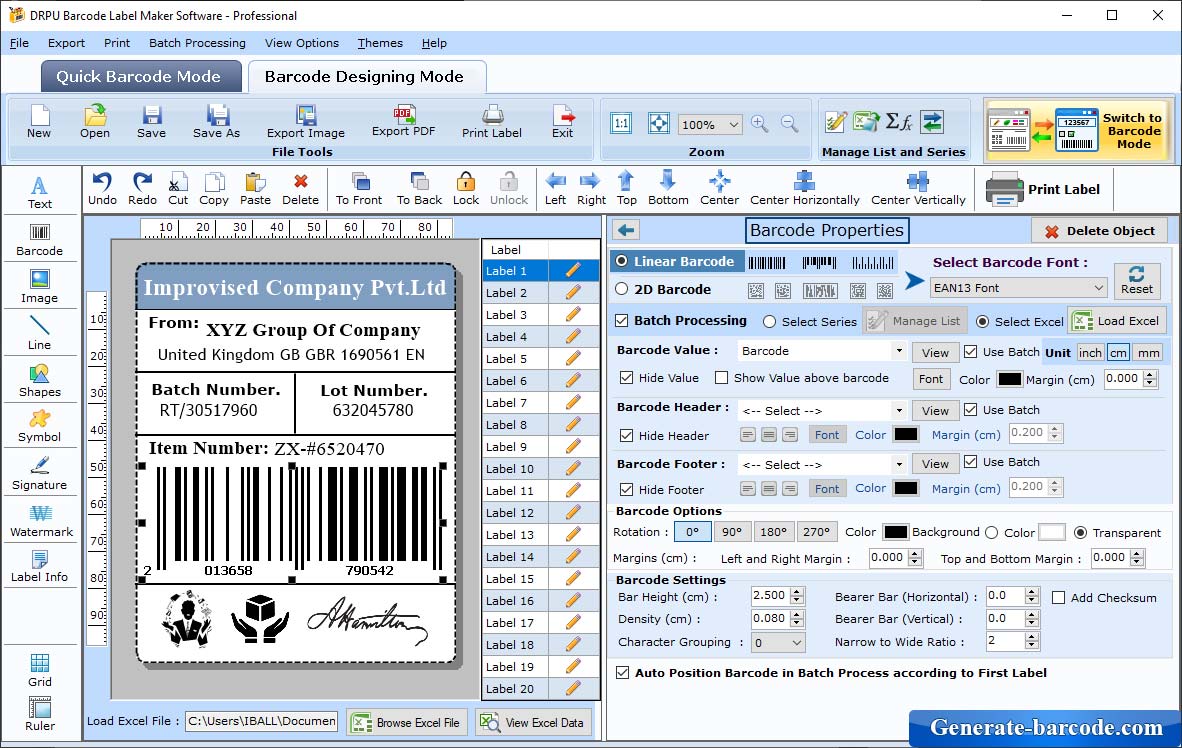Click the Browse Excel File button
This screenshot has width=1182, height=748.
click(x=408, y=722)
